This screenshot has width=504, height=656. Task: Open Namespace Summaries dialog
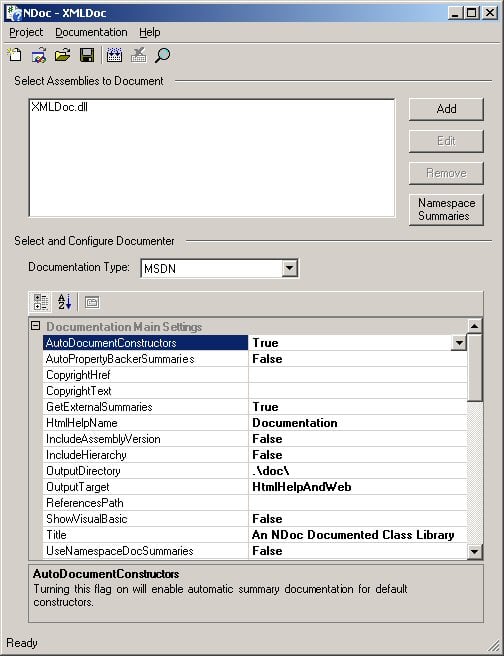(x=446, y=210)
